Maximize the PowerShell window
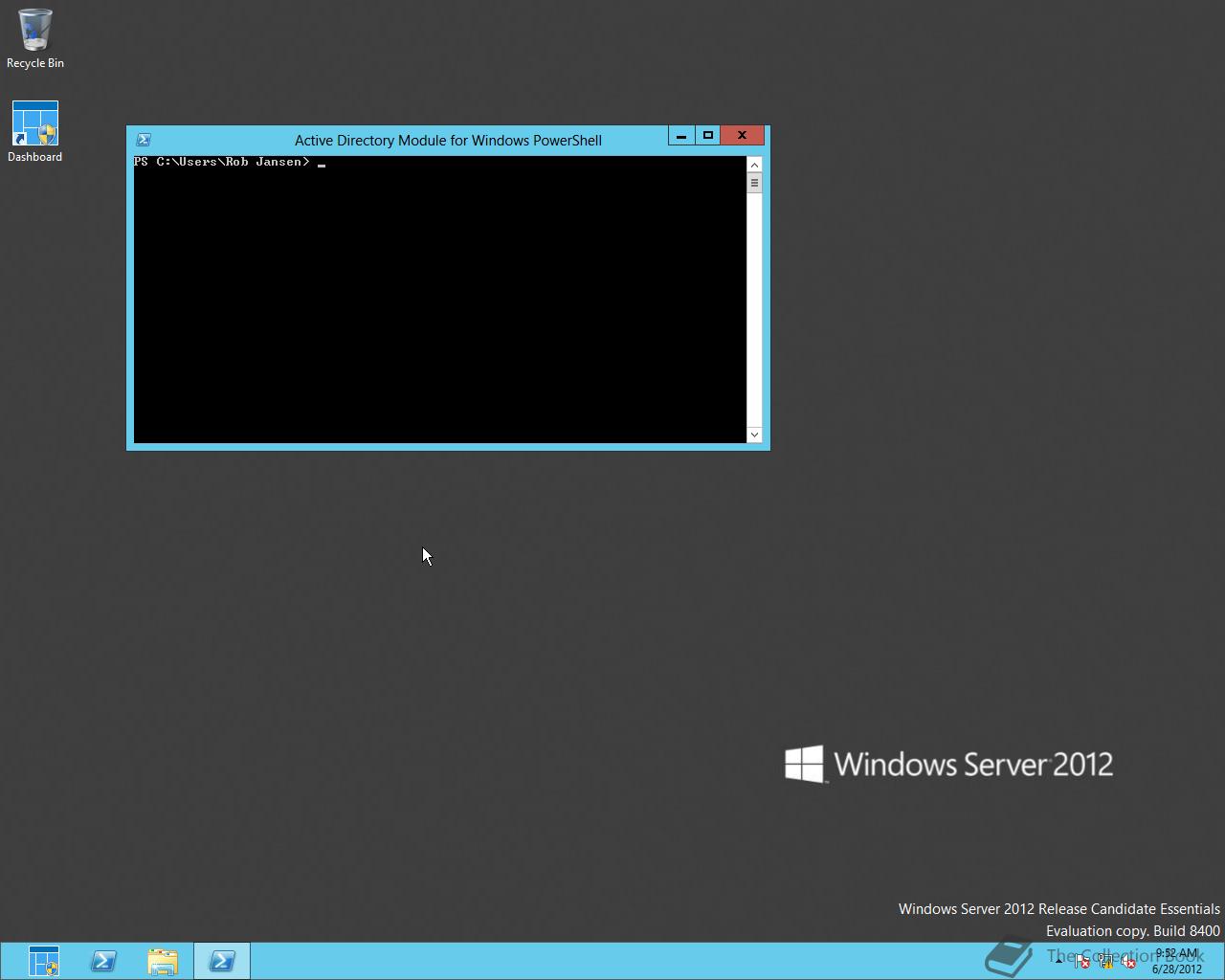The height and width of the screenshot is (980, 1225). pyautogui.click(x=707, y=136)
